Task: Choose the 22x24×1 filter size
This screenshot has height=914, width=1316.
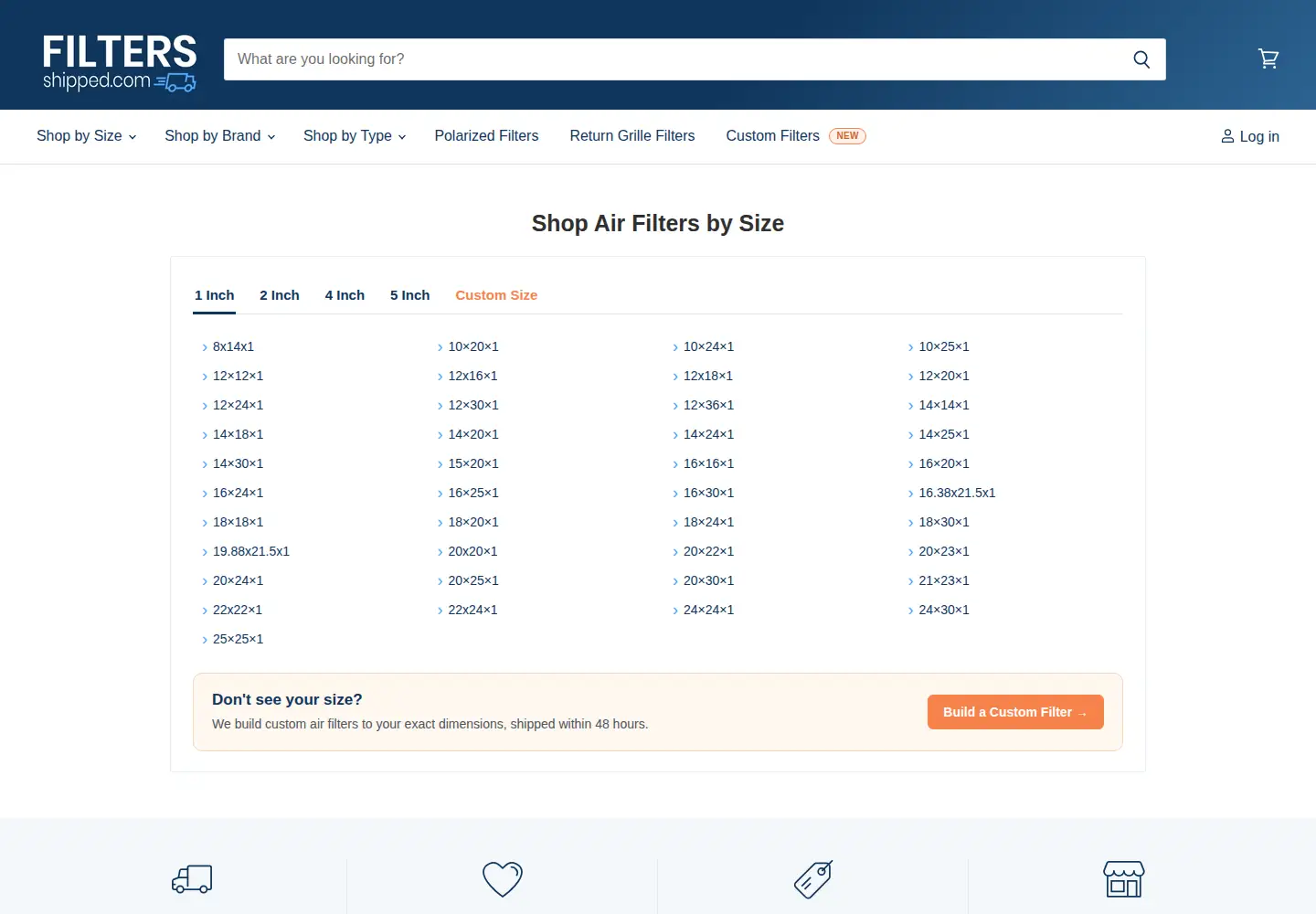Action: coord(472,610)
